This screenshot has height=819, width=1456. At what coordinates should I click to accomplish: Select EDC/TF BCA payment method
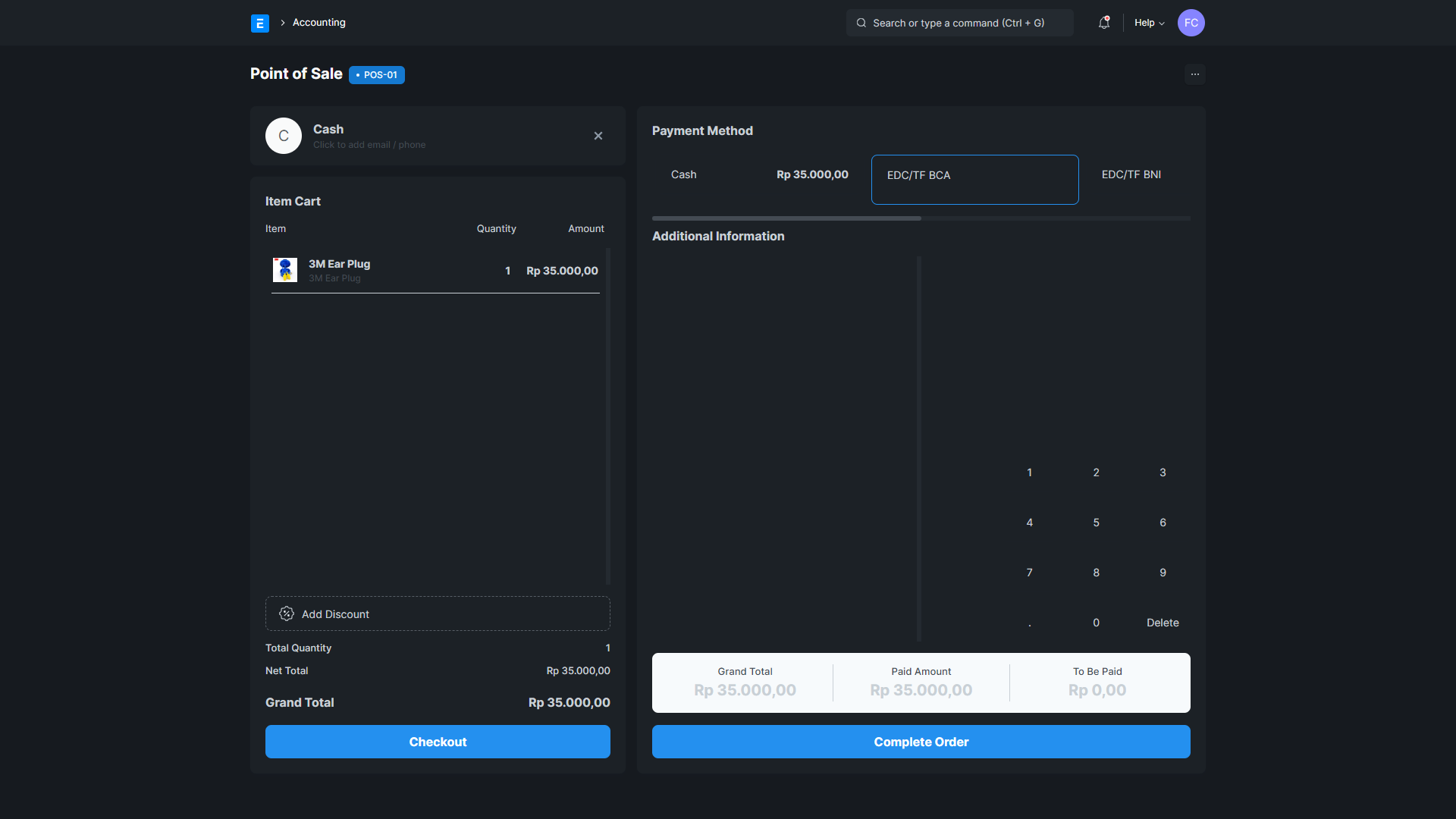pos(974,179)
